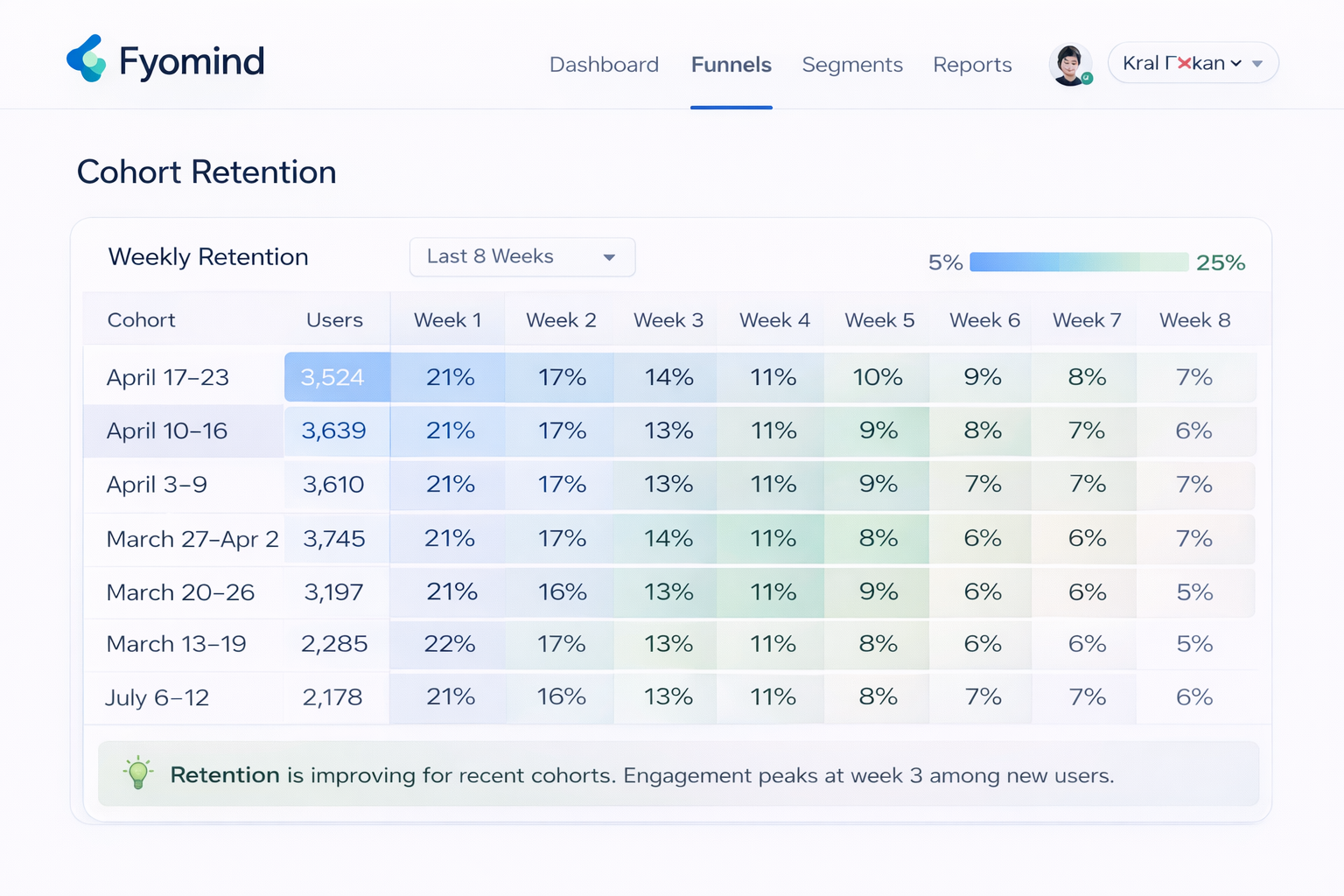Click the lightbulb insight icon

tap(137, 773)
